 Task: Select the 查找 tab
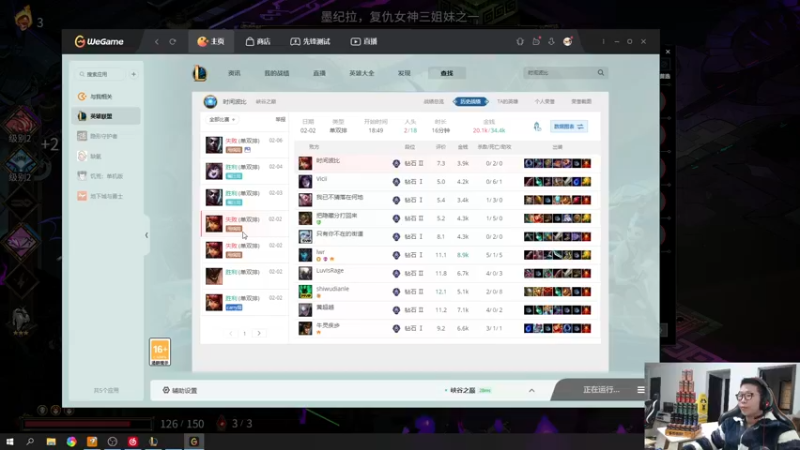tap(447, 73)
